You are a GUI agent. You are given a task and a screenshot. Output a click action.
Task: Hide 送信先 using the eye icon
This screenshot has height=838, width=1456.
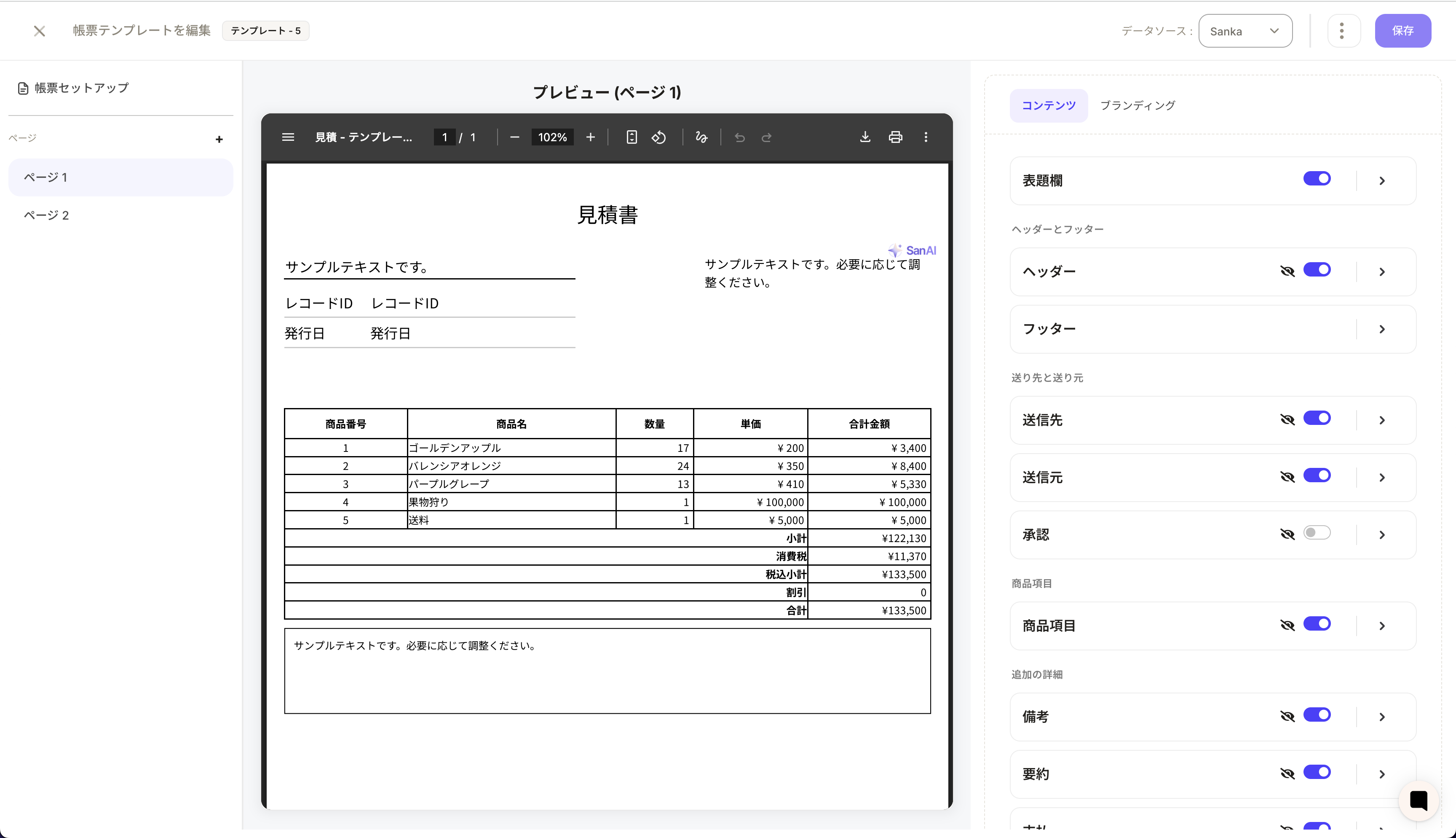click(1288, 419)
